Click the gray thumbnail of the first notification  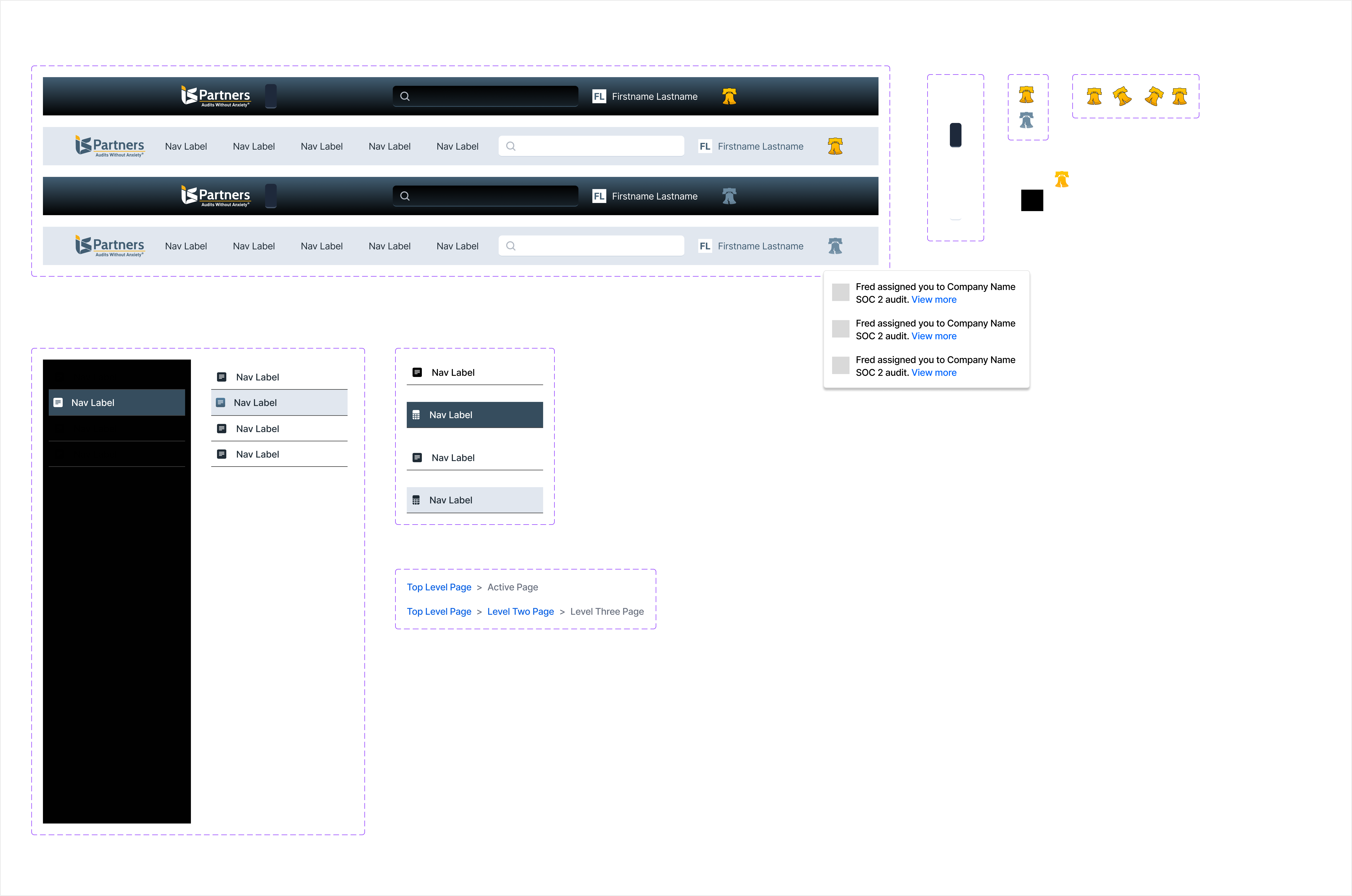(840, 292)
